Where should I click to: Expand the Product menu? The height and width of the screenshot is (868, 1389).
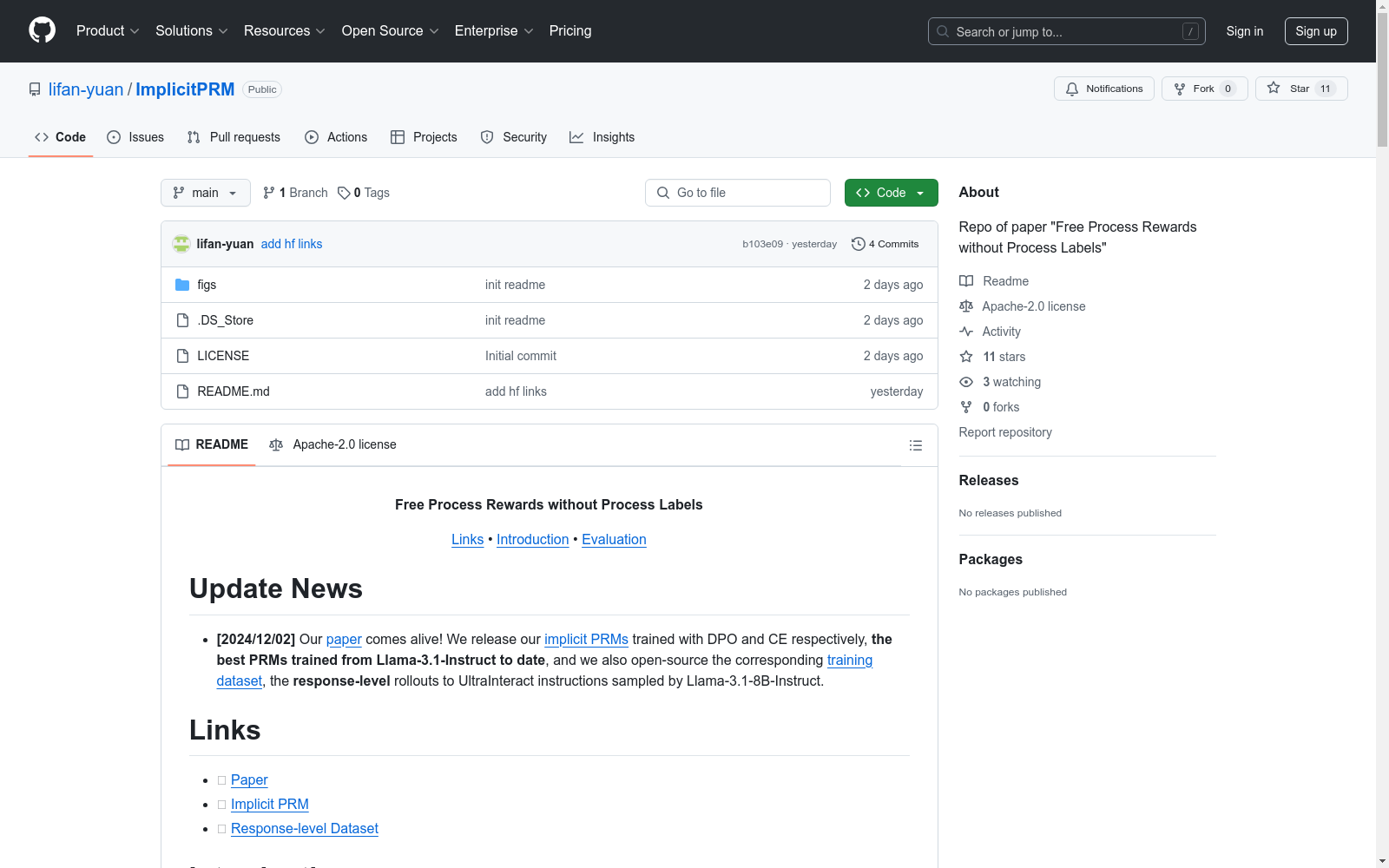coord(108,31)
